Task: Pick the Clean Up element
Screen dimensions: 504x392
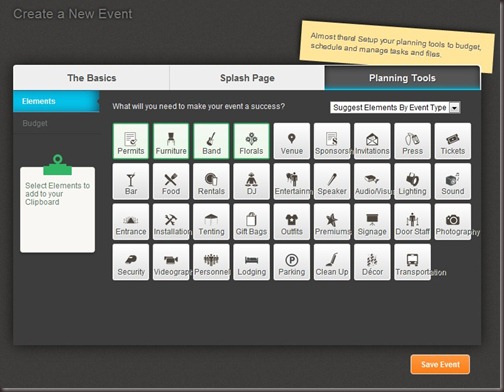Action: pos(332,262)
